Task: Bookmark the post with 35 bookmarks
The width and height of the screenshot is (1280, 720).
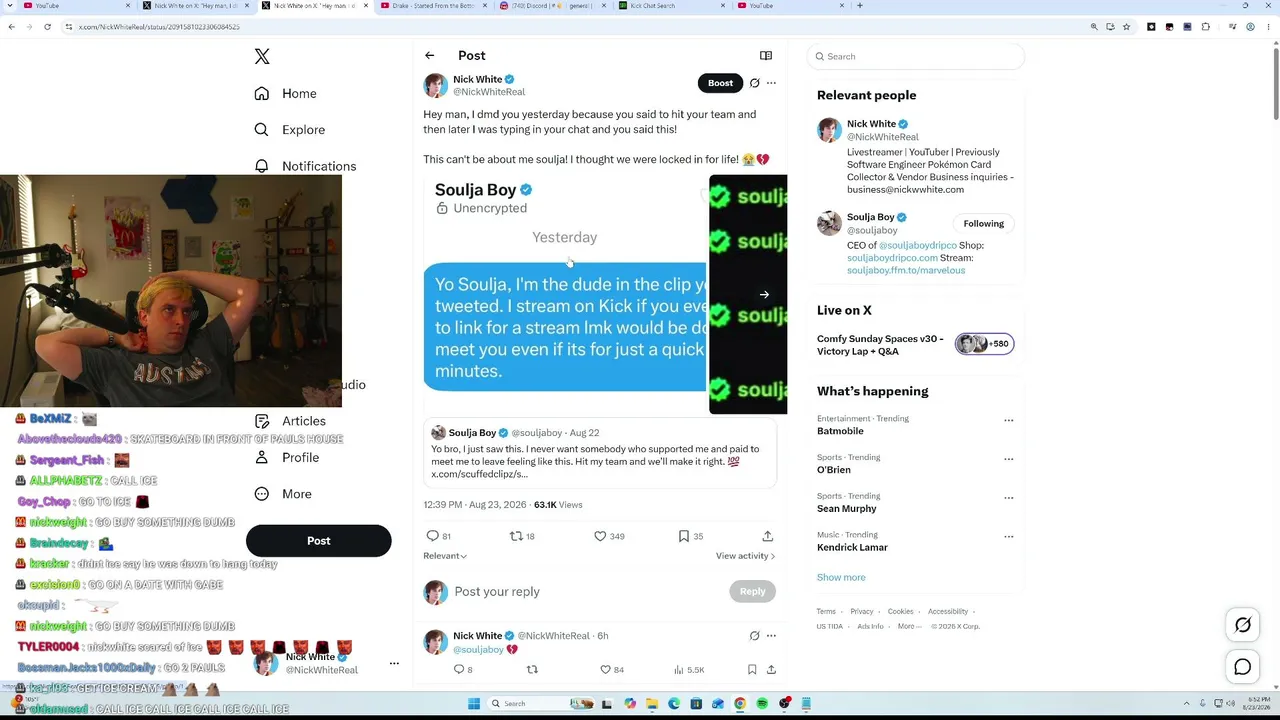Action: point(691,537)
